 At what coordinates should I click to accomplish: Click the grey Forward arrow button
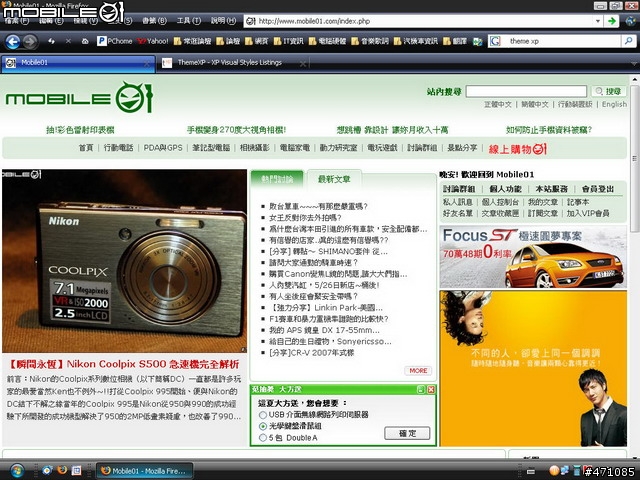(x=29, y=42)
